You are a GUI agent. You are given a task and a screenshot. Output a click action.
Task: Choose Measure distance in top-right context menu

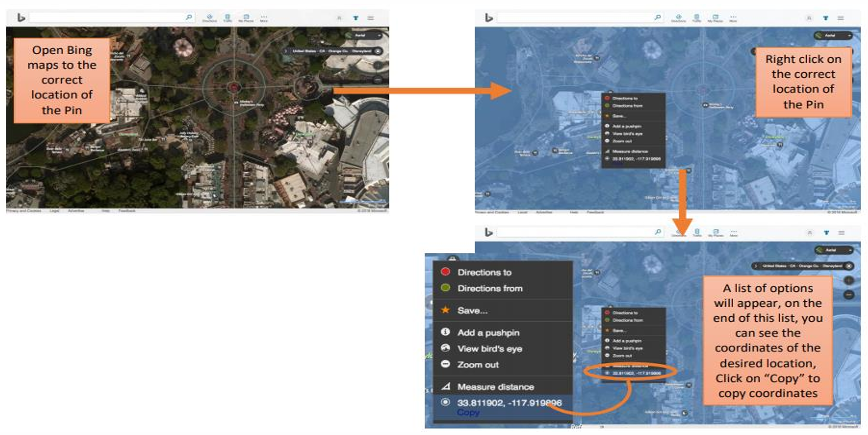633,151
